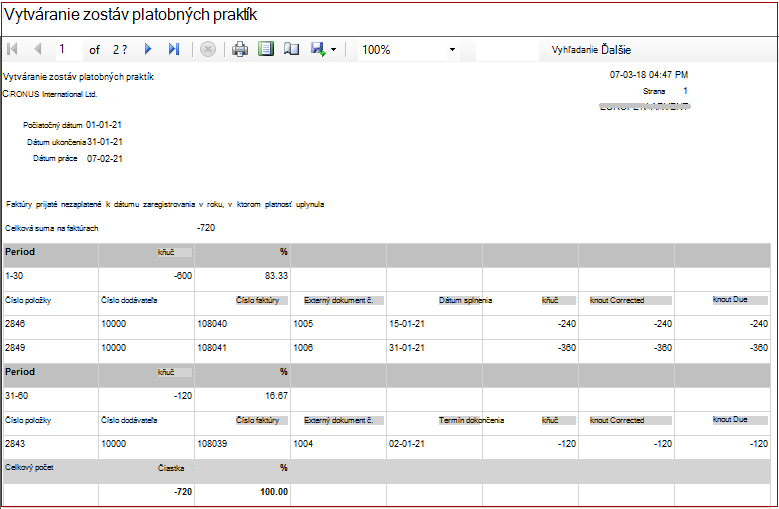Image resolution: width=779 pixels, height=509 pixels.
Task: Click the export save icon
Action: 318,49
